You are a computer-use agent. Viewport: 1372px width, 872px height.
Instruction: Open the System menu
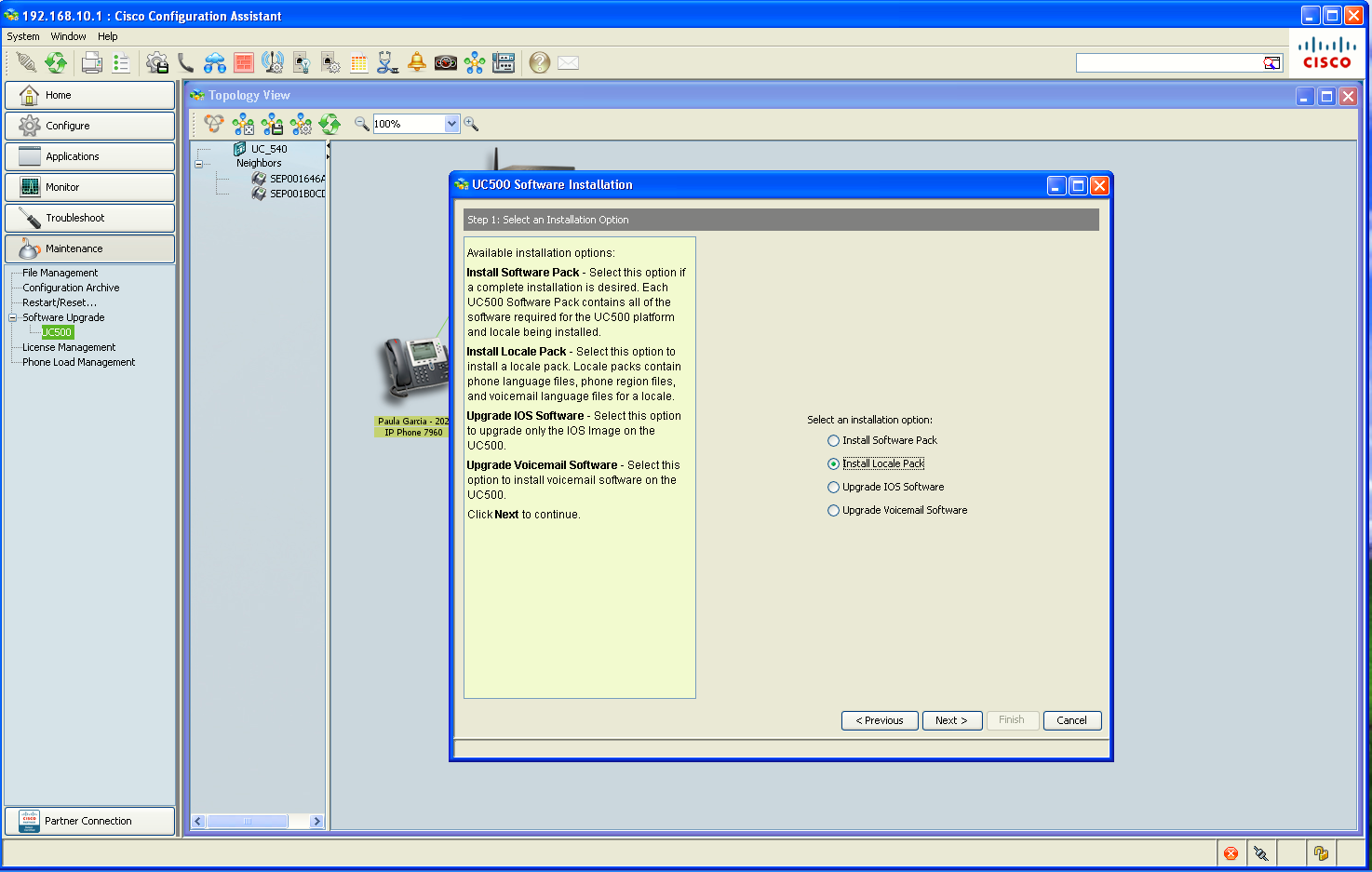click(x=23, y=36)
